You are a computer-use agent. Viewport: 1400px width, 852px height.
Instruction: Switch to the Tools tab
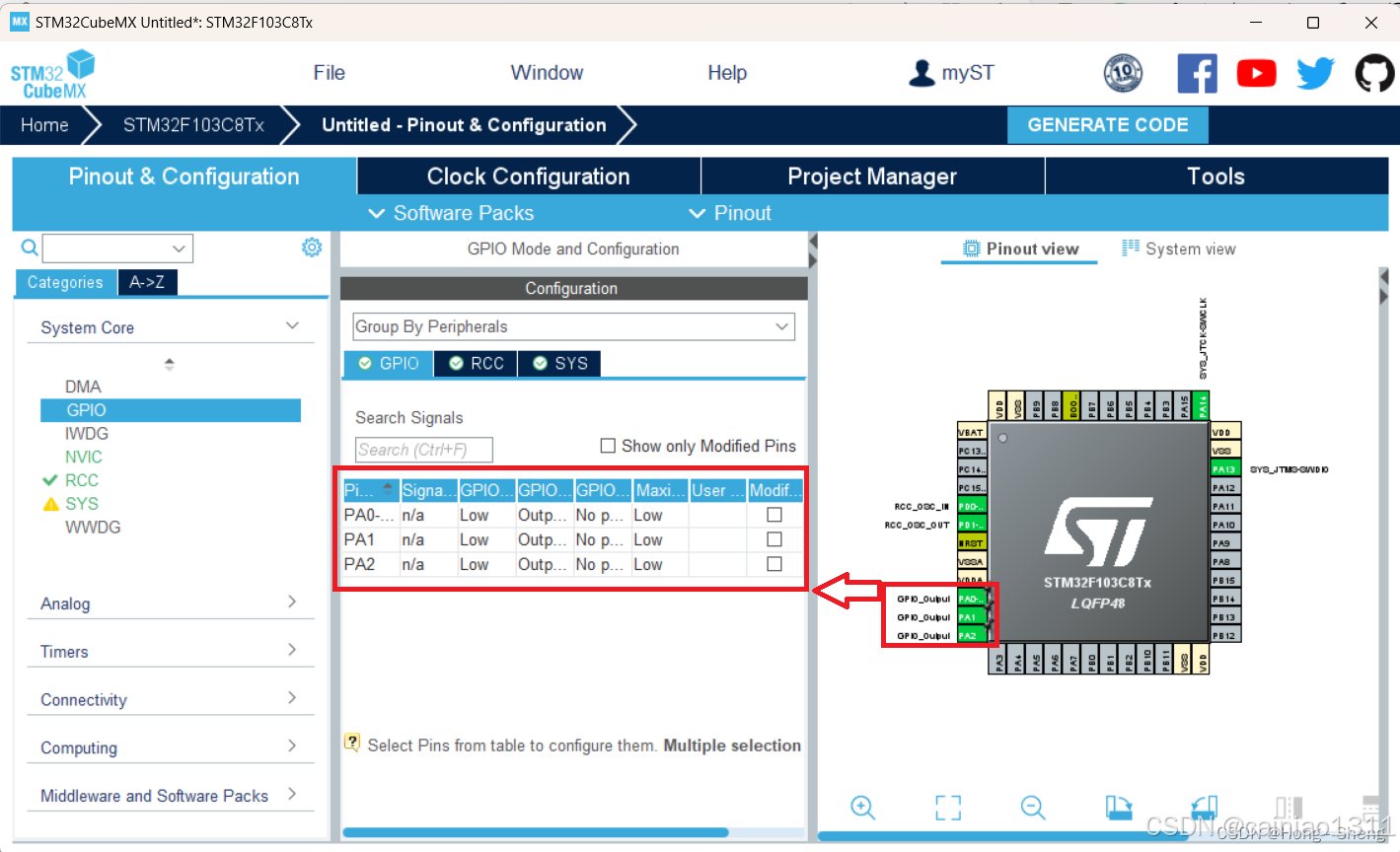pos(1216,177)
